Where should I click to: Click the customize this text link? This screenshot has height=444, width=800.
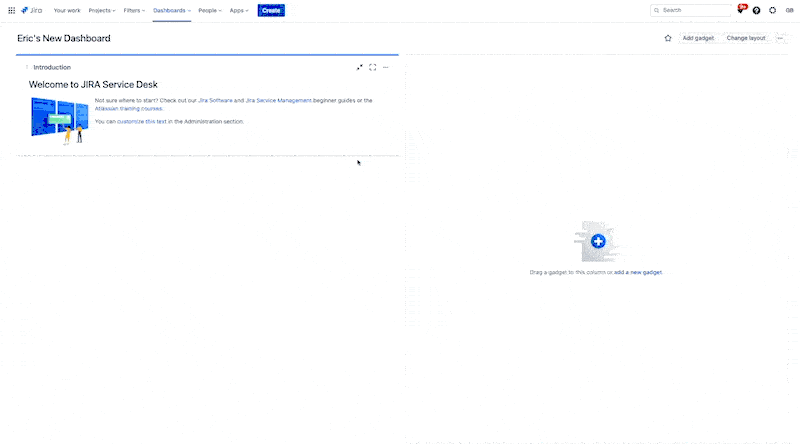coord(142,121)
